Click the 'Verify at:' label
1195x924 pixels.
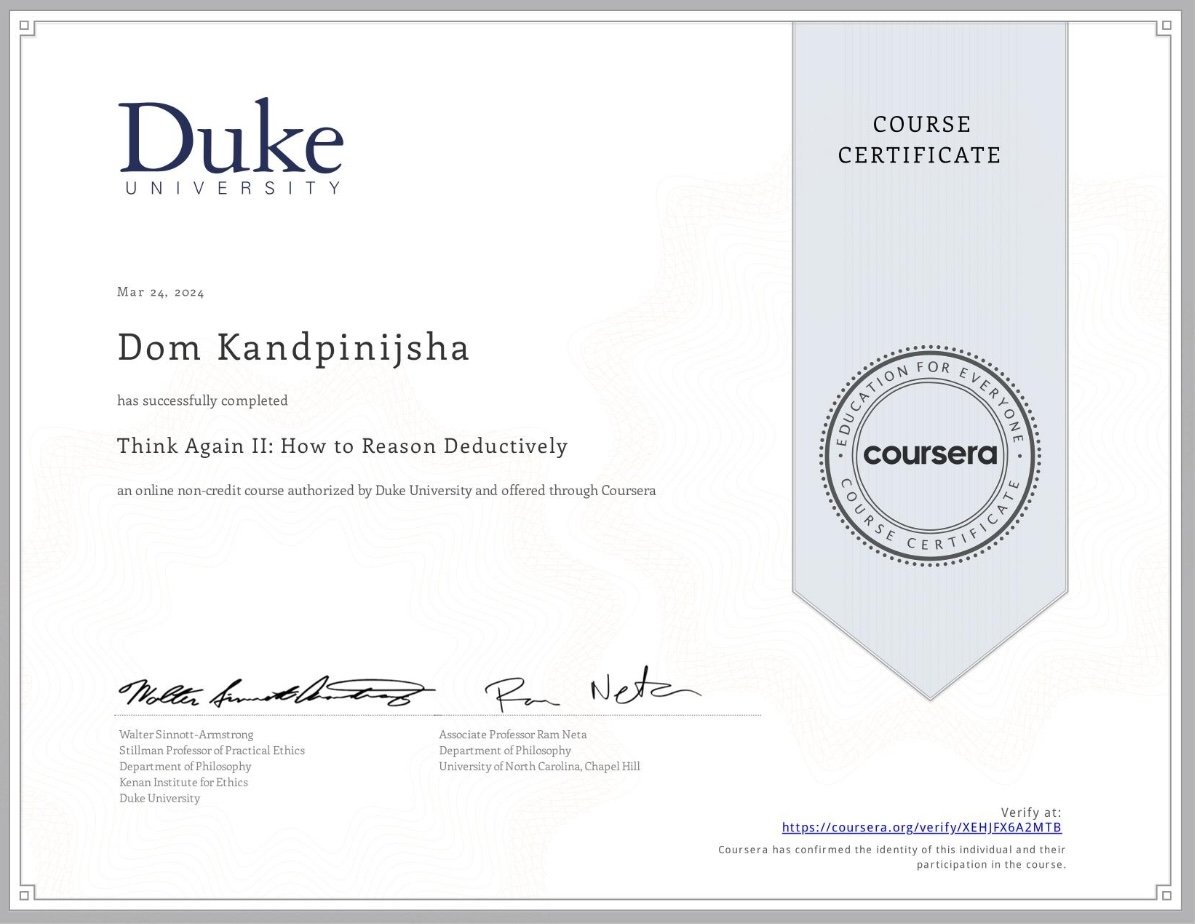click(1030, 813)
